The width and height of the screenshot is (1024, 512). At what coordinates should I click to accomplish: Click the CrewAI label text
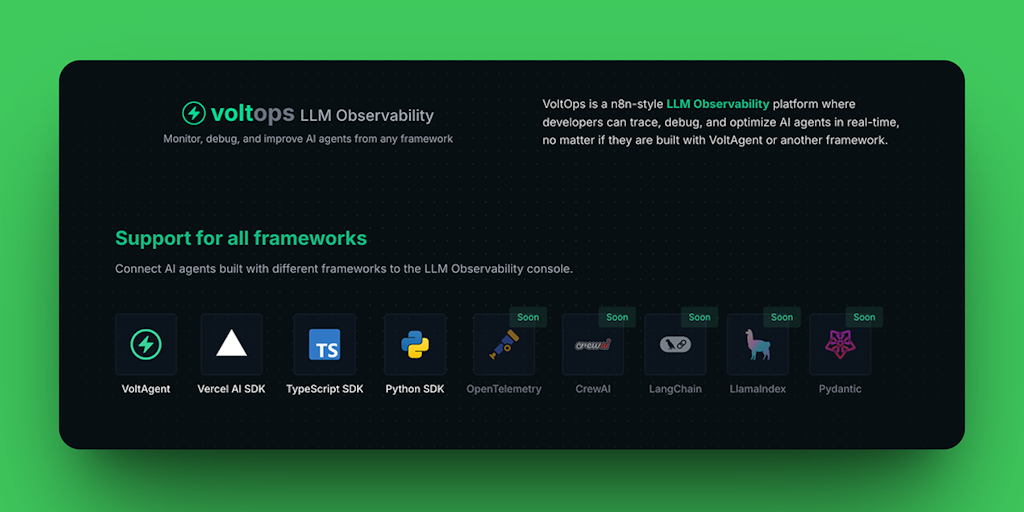(593, 389)
